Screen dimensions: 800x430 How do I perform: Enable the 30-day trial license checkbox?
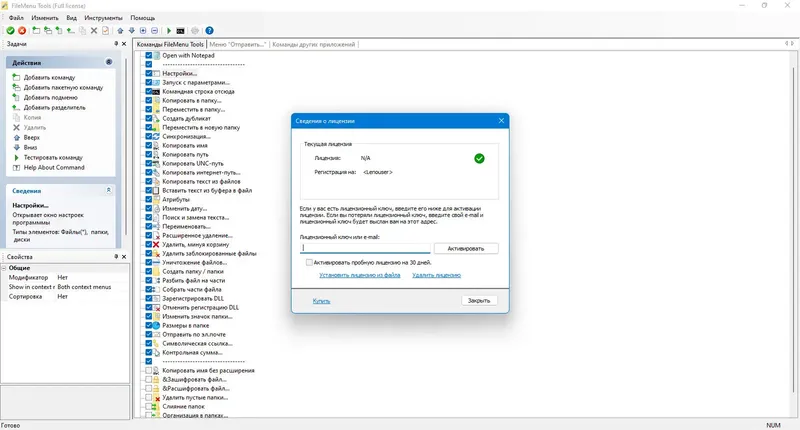[x=309, y=262]
